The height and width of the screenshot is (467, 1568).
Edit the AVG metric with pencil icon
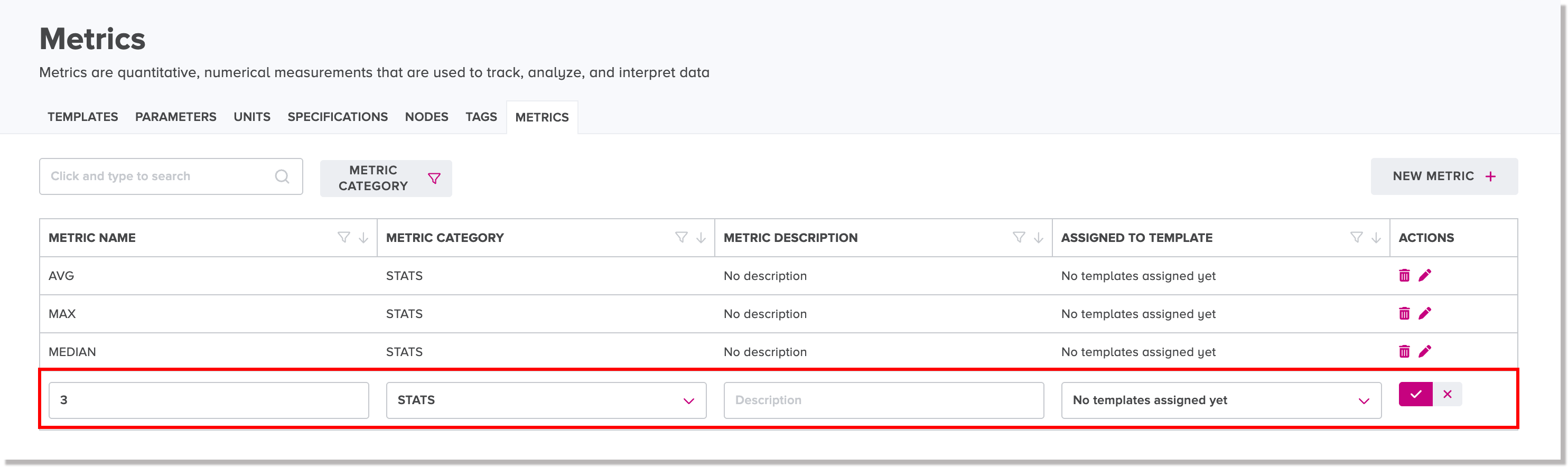(x=1424, y=275)
